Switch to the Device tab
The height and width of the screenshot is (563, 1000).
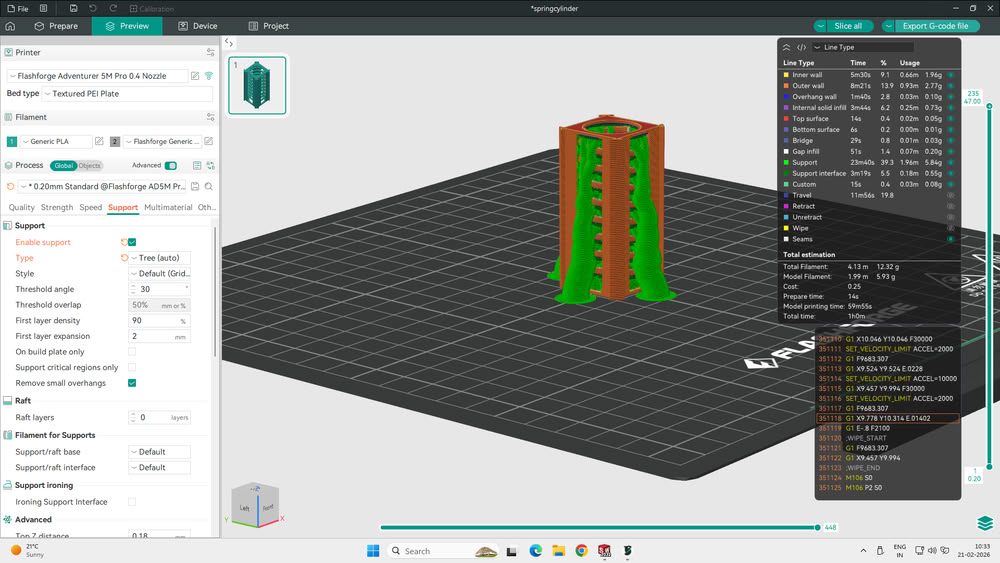198,26
